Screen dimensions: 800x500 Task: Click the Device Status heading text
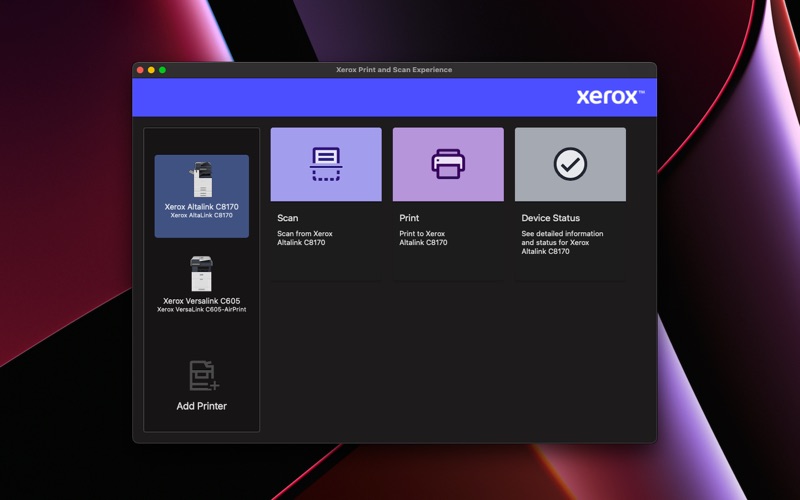(x=551, y=218)
